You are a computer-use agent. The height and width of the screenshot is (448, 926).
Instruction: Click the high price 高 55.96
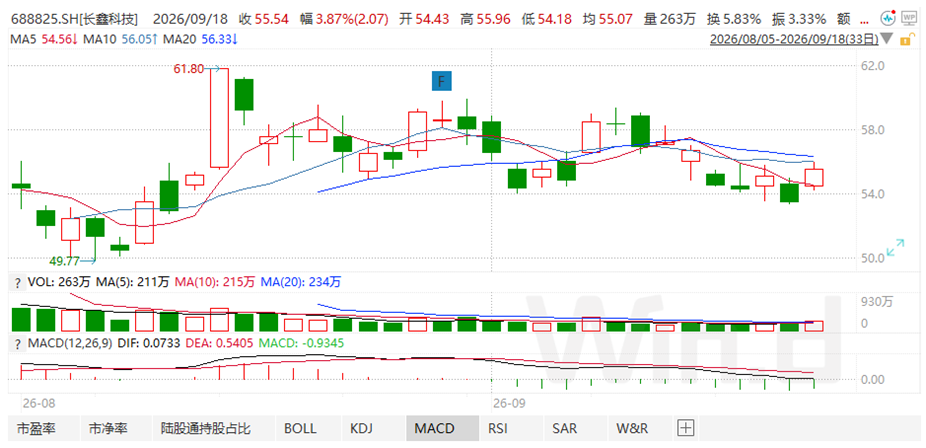(x=486, y=19)
